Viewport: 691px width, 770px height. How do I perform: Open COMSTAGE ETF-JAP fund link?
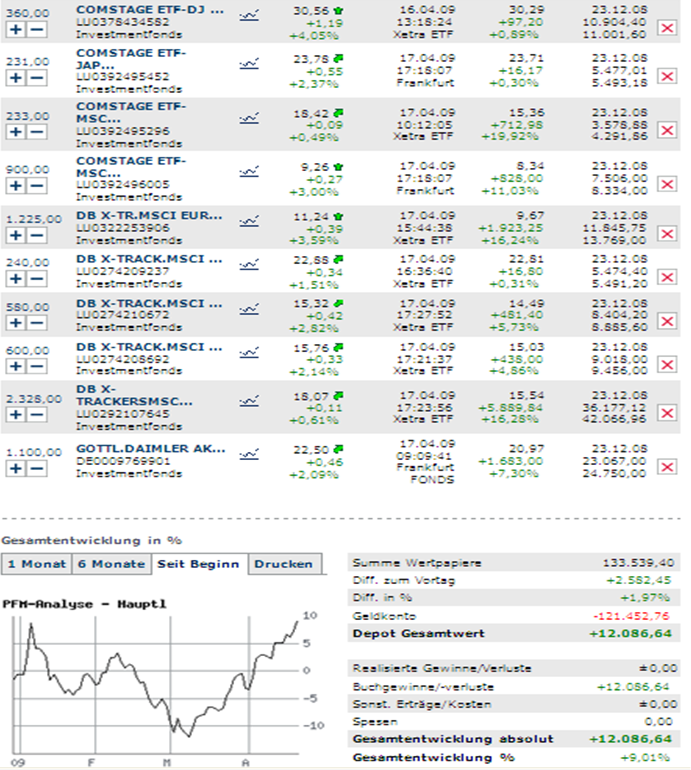(131, 59)
